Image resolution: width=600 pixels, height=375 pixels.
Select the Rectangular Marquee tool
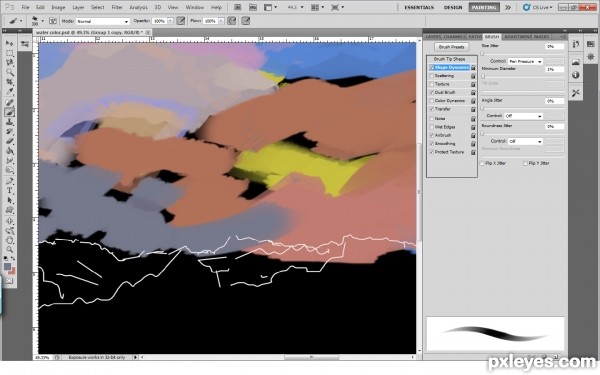pos(10,53)
